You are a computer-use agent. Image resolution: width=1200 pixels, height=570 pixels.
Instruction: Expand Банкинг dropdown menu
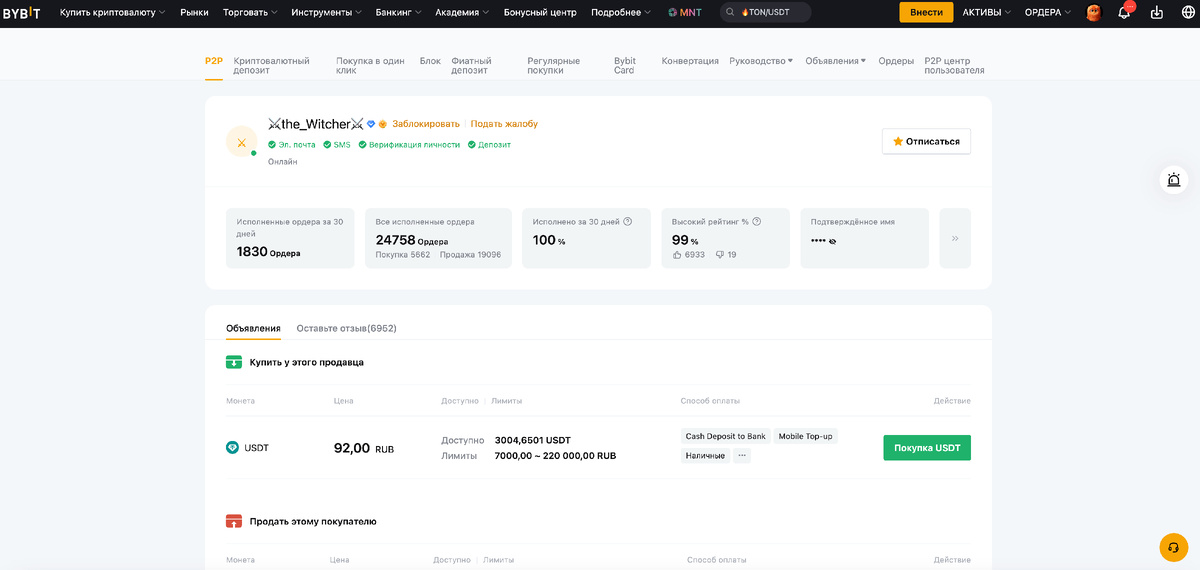click(398, 13)
